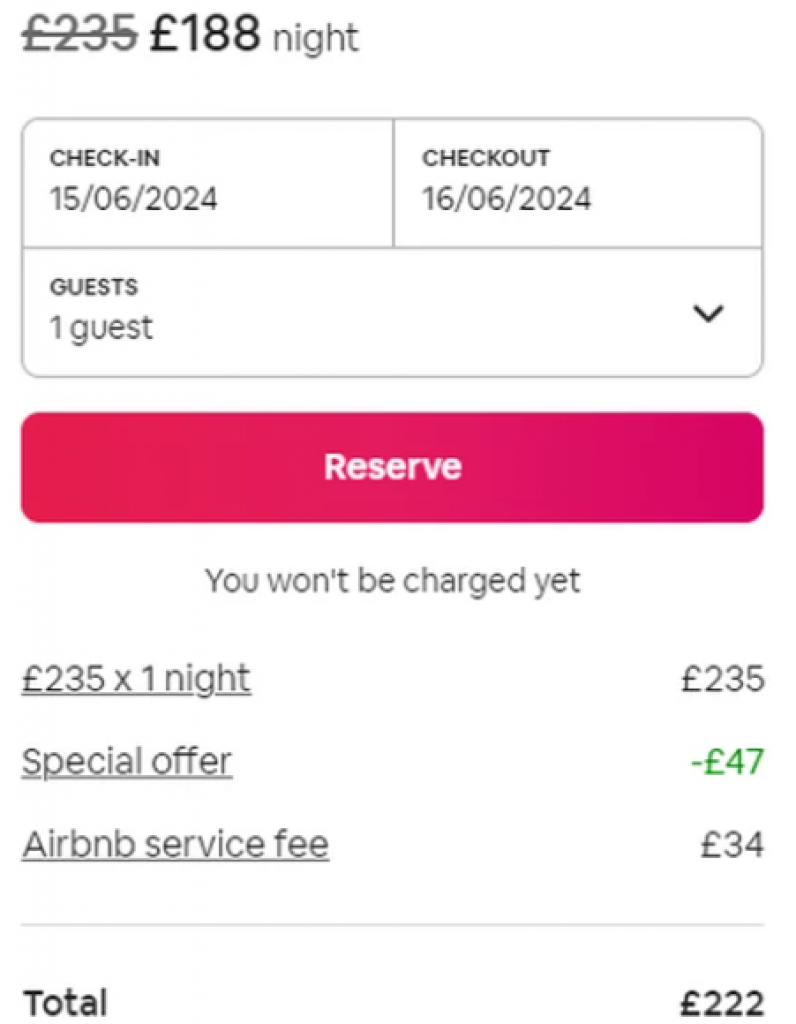Click the bold £222 total amount

coord(722,1003)
